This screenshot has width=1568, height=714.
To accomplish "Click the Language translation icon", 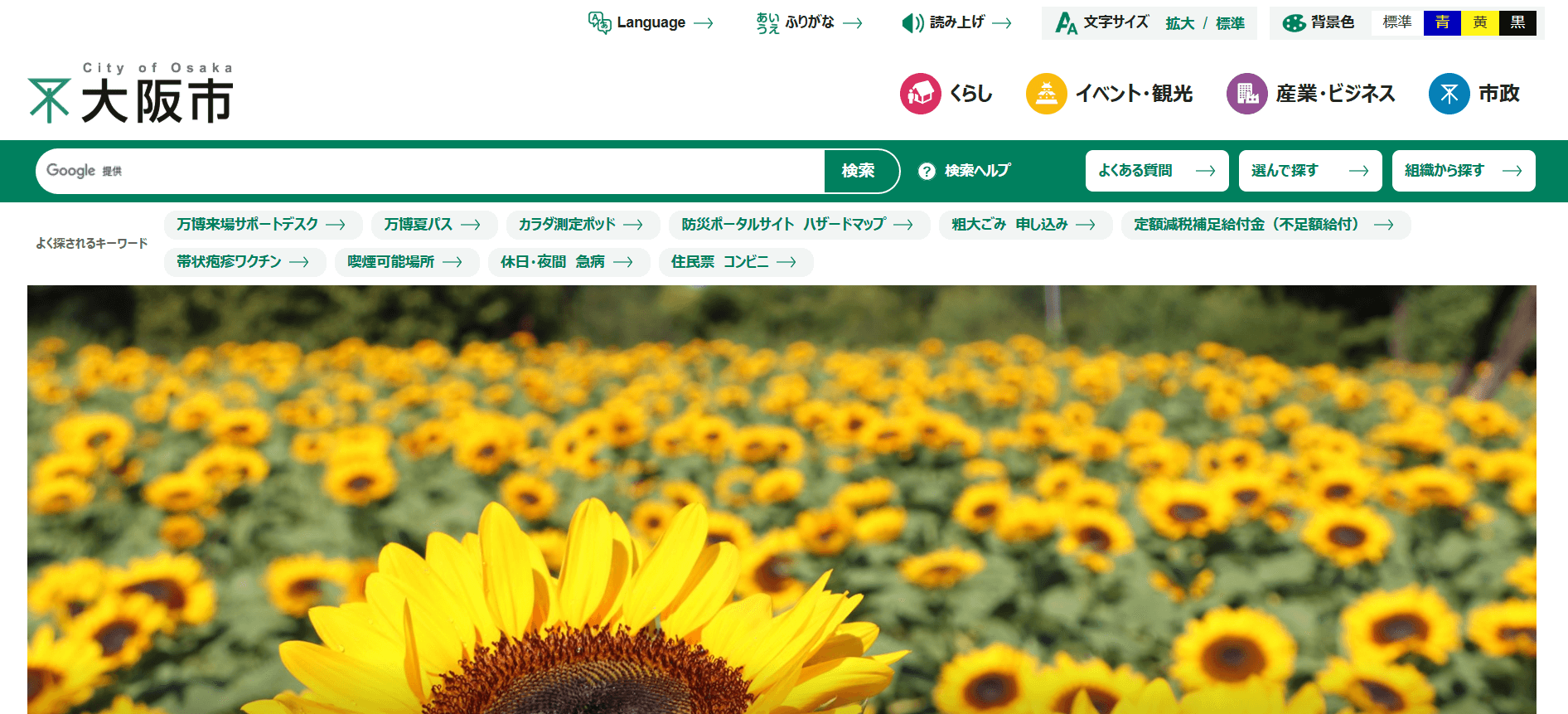I will click(599, 22).
